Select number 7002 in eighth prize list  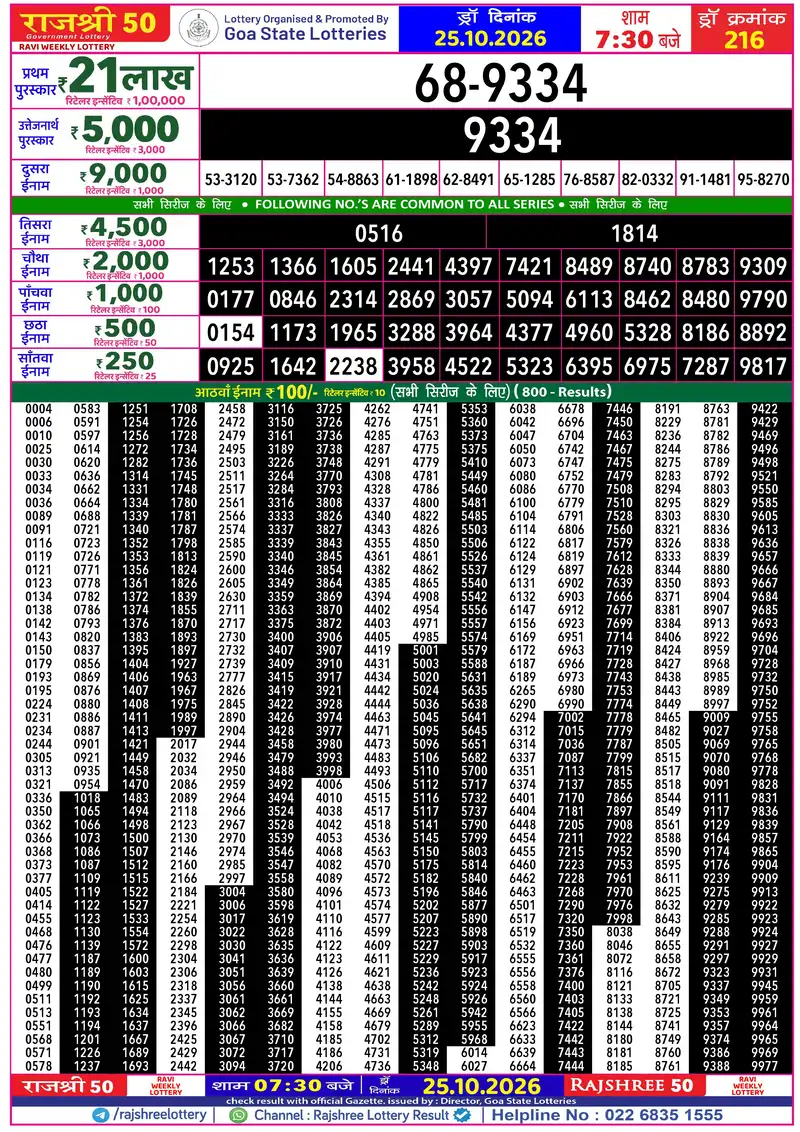570,718
